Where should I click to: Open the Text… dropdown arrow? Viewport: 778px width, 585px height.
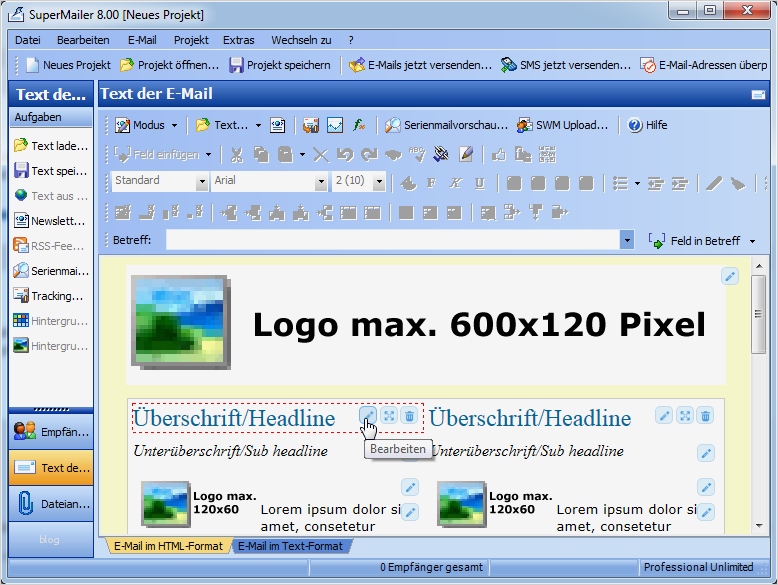click(x=258, y=126)
